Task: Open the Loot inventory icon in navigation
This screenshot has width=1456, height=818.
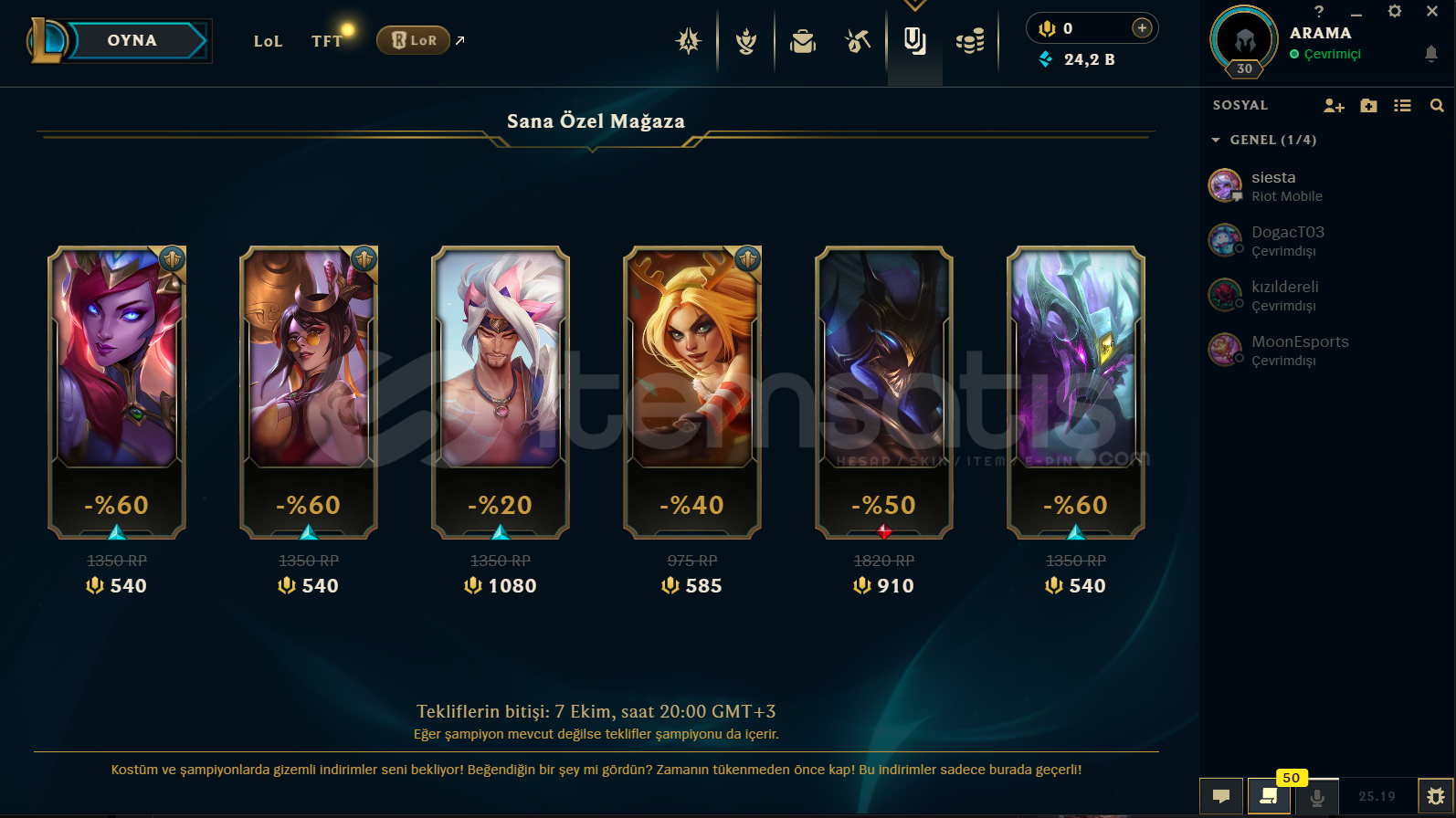Action: (x=858, y=41)
